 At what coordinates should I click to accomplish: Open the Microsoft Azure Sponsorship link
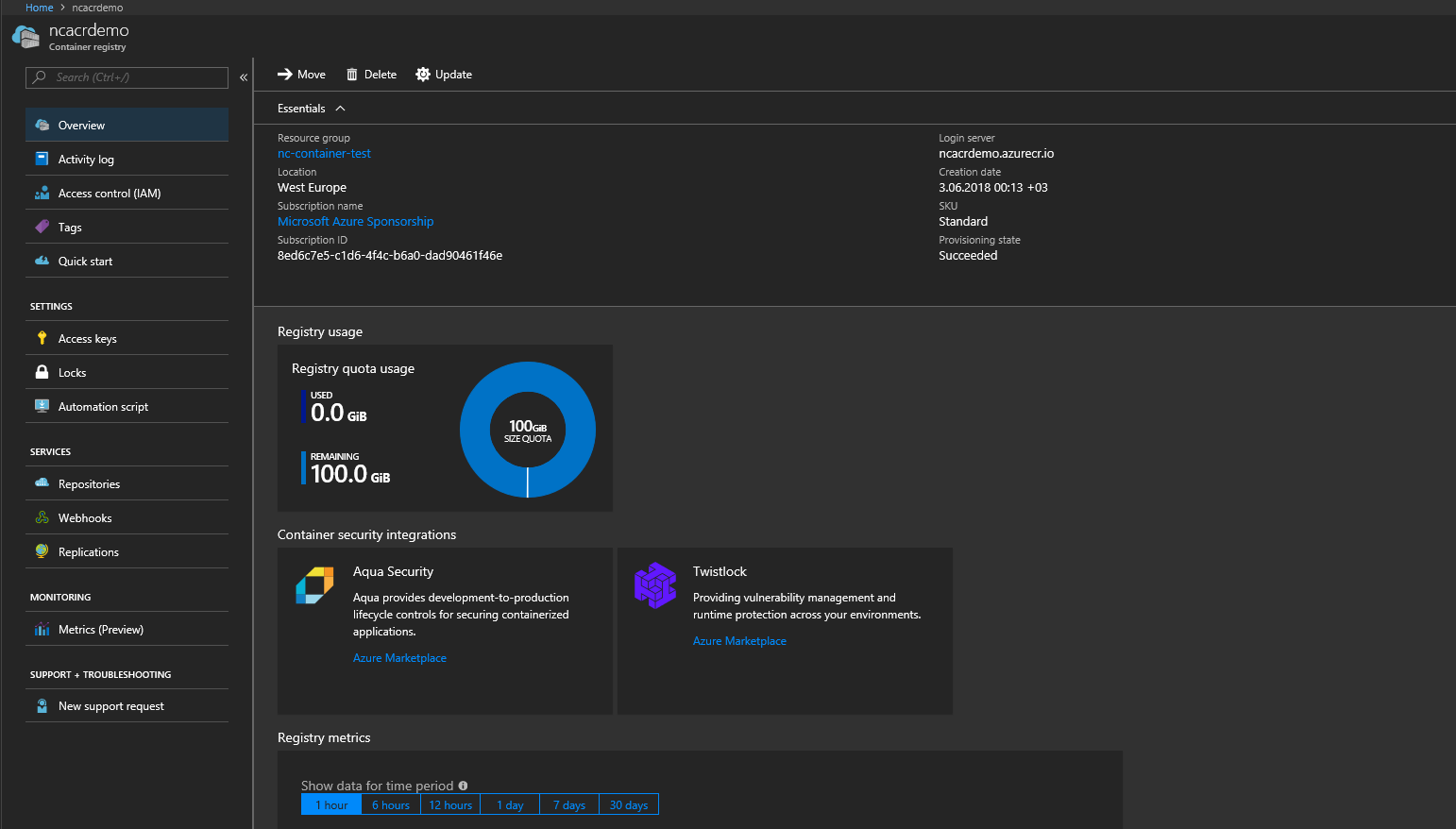[x=356, y=221]
